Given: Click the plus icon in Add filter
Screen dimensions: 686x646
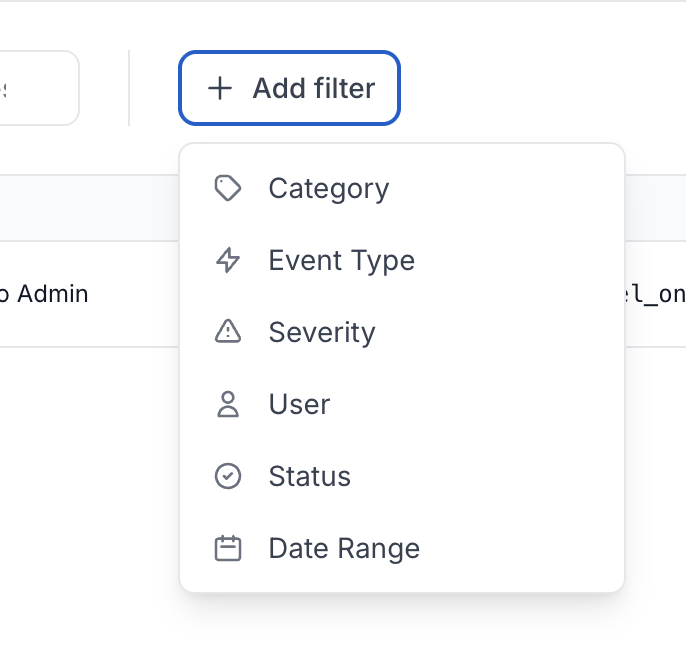Looking at the screenshot, I should 220,88.
